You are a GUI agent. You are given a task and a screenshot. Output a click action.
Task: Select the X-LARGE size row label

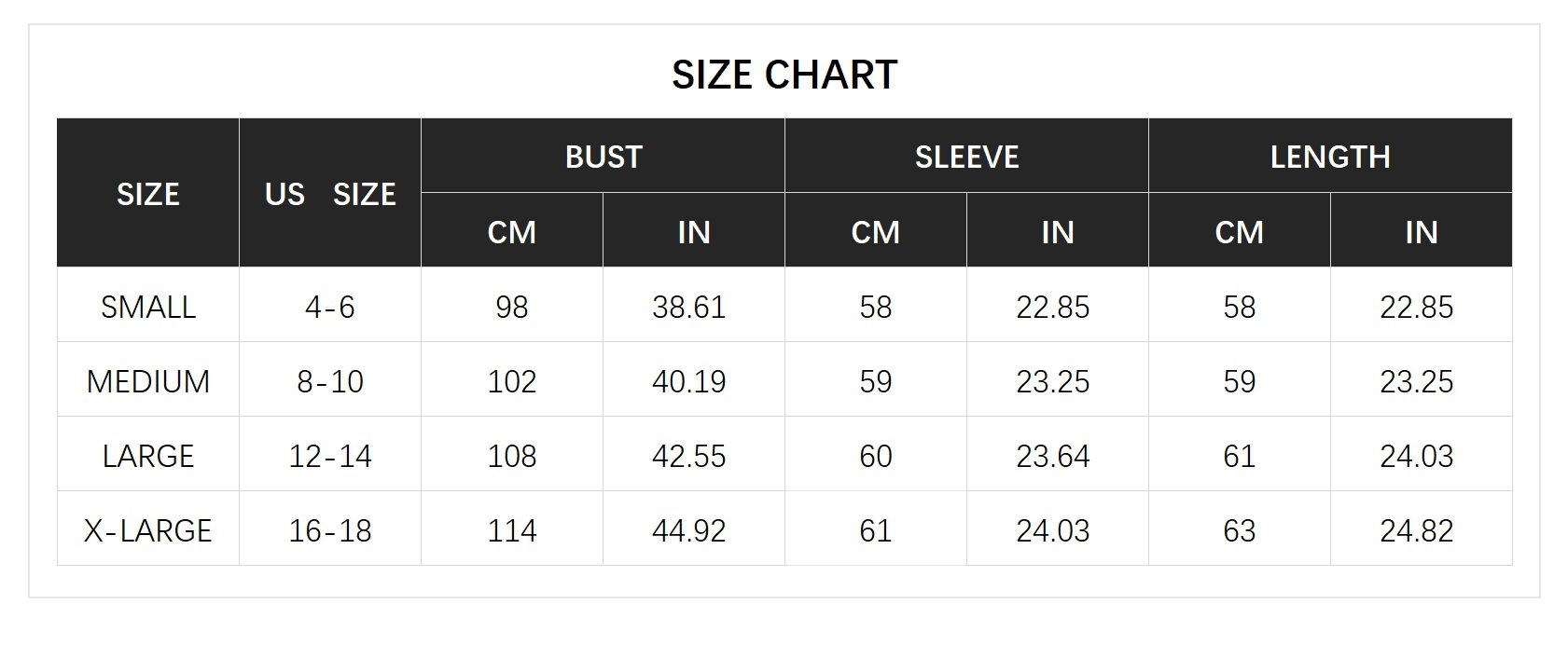coord(148,530)
